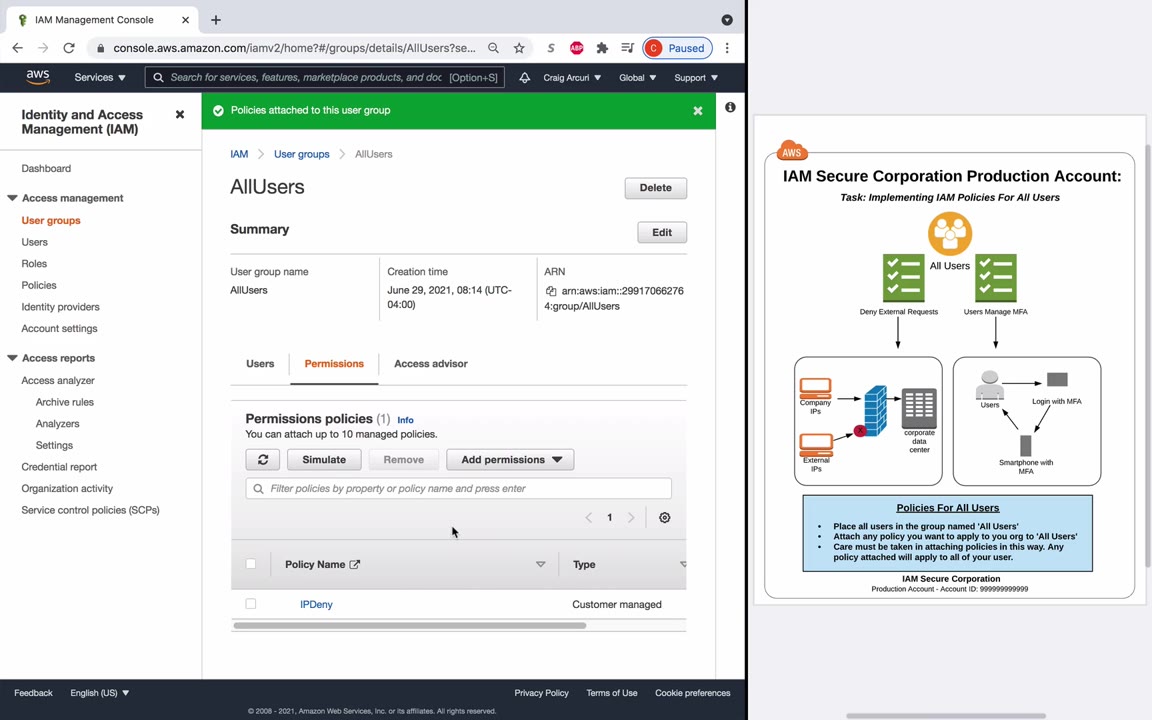This screenshot has width=1152, height=720.
Task: Open the Global region dropdown
Action: tap(638, 77)
